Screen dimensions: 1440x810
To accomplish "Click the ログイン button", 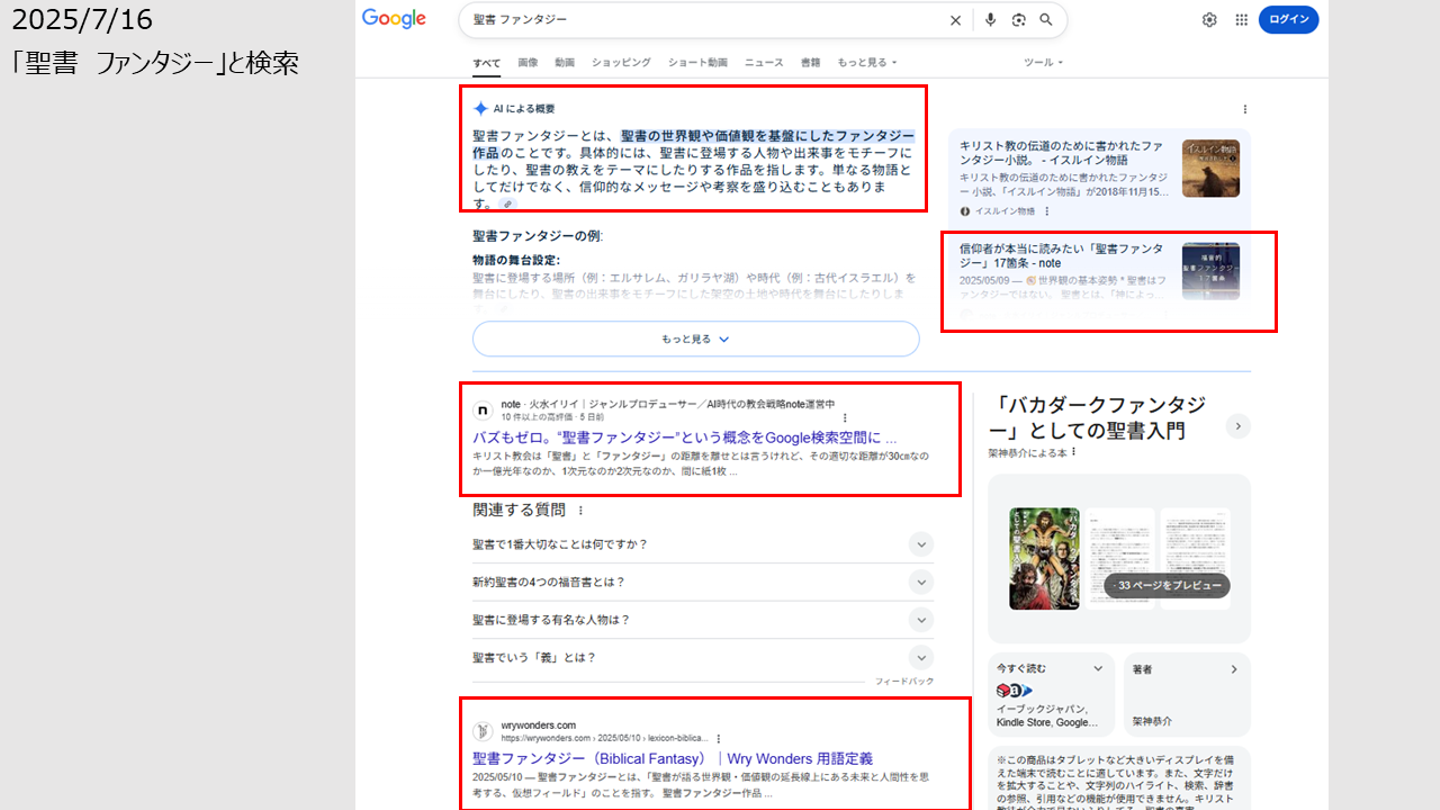I will [1288, 20].
